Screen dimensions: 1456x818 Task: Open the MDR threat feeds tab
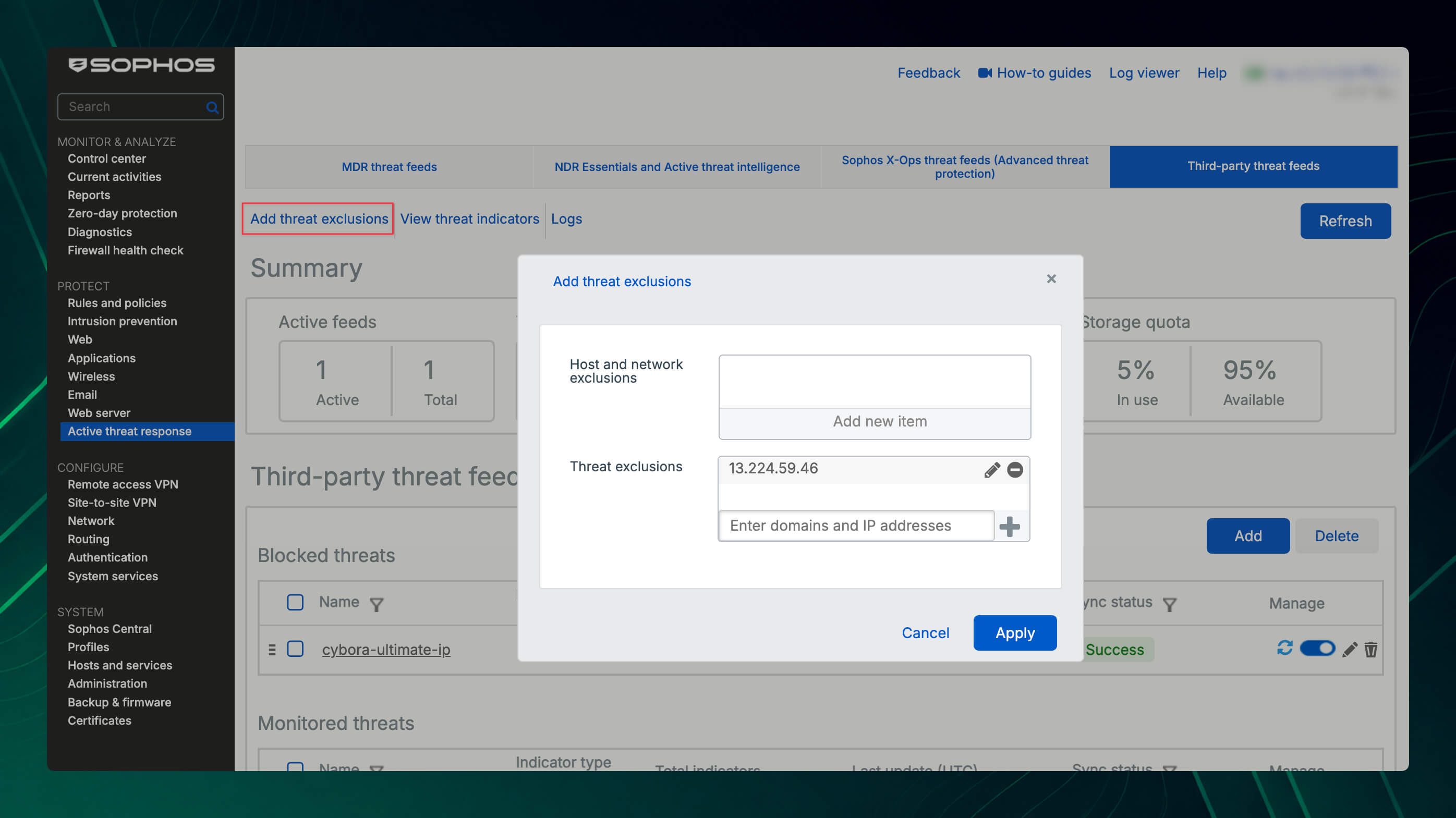point(389,167)
